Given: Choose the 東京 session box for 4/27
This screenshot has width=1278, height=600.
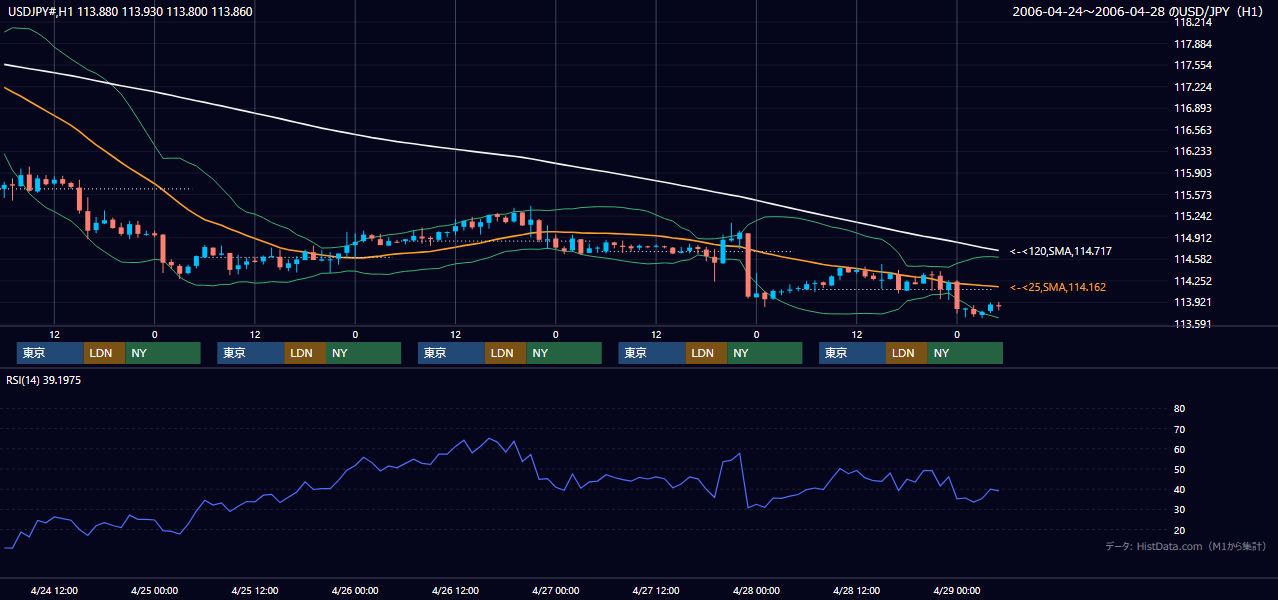Looking at the screenshot, I should (x=652, y=353).
